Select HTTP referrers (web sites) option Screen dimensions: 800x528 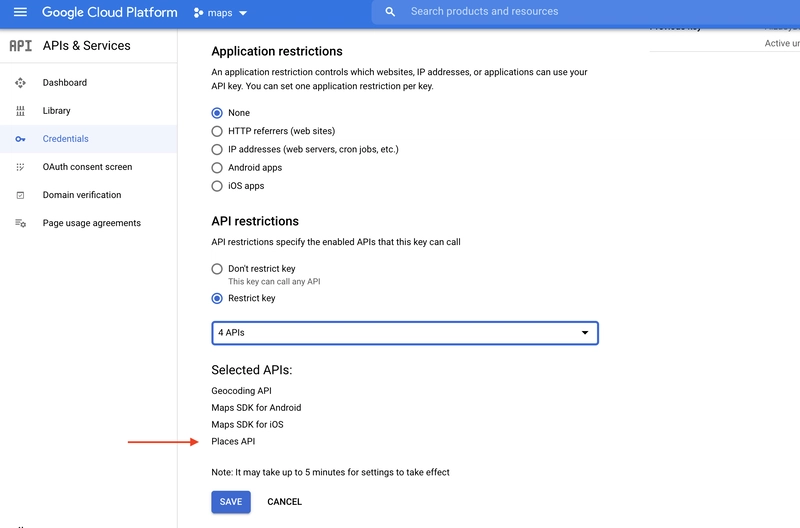point(217,131)
